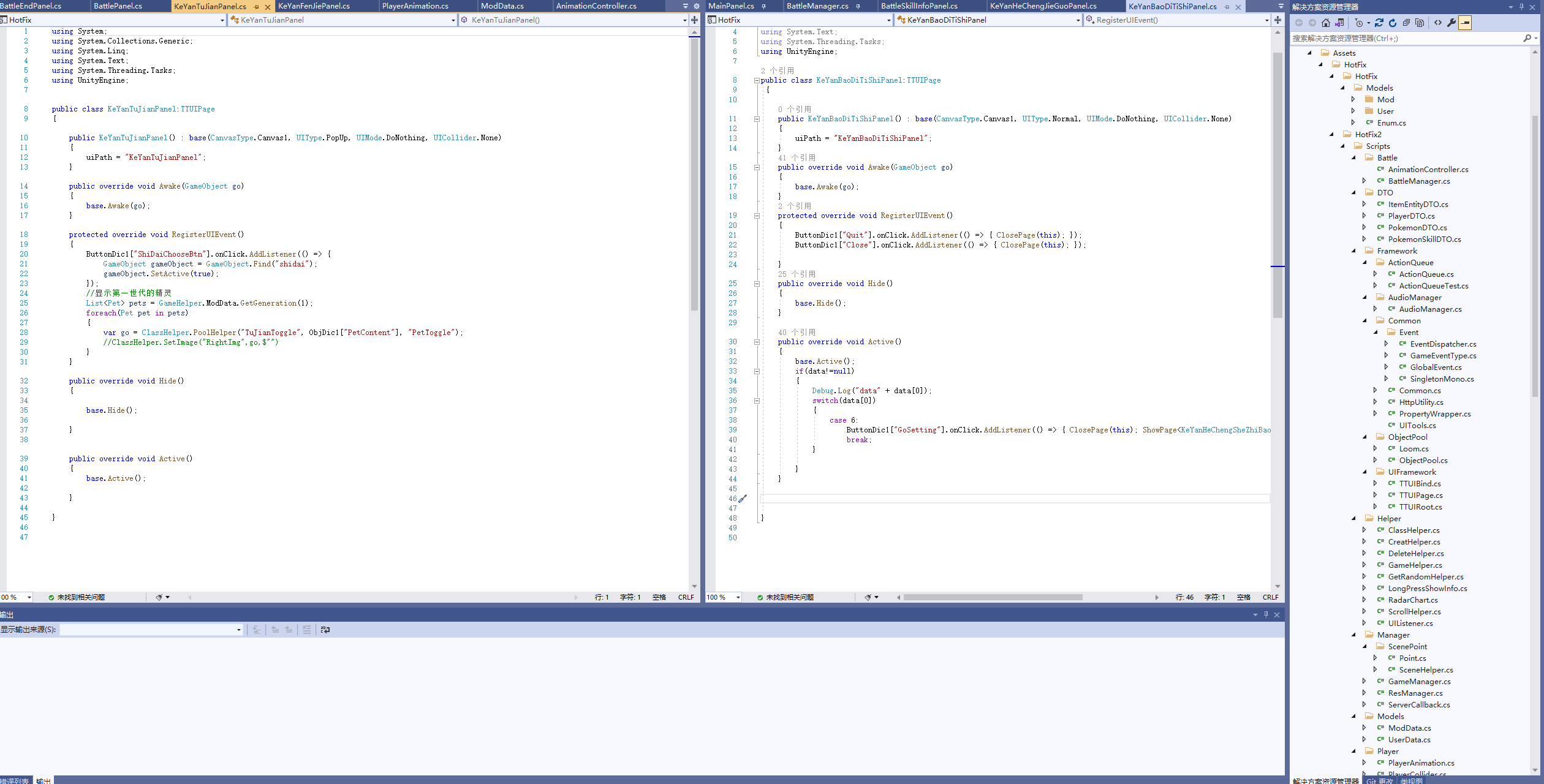This screenshot has height=784, width=1544.
Task: Open the zoom level dropdown showing 100 %
Action: (x=738, y=597)
